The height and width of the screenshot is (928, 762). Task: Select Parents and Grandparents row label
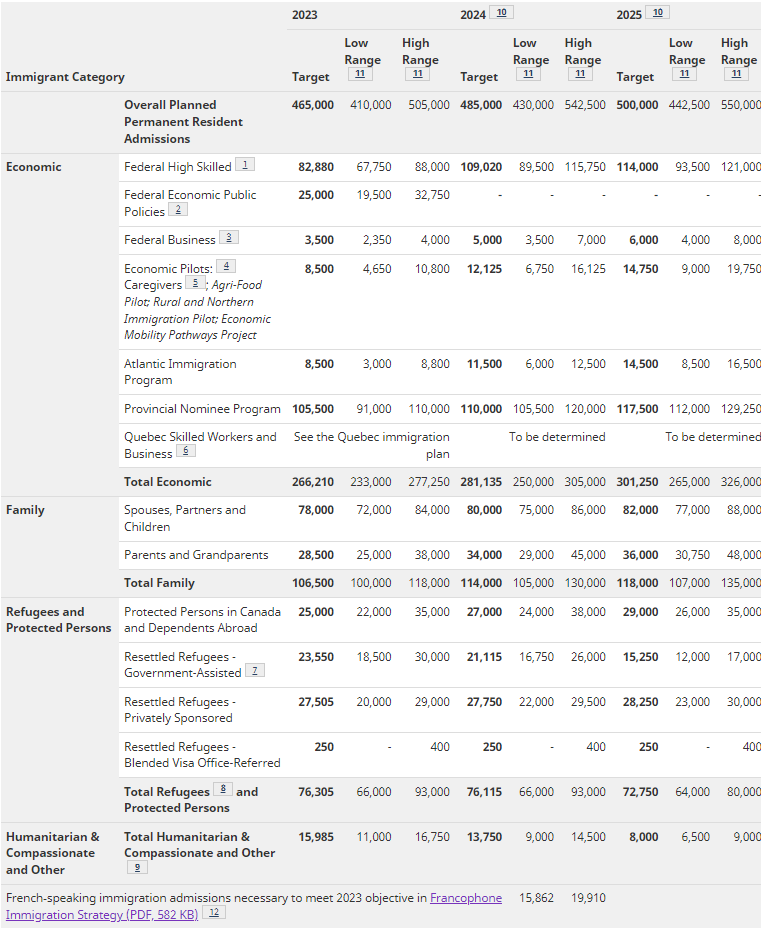(196, 555)
